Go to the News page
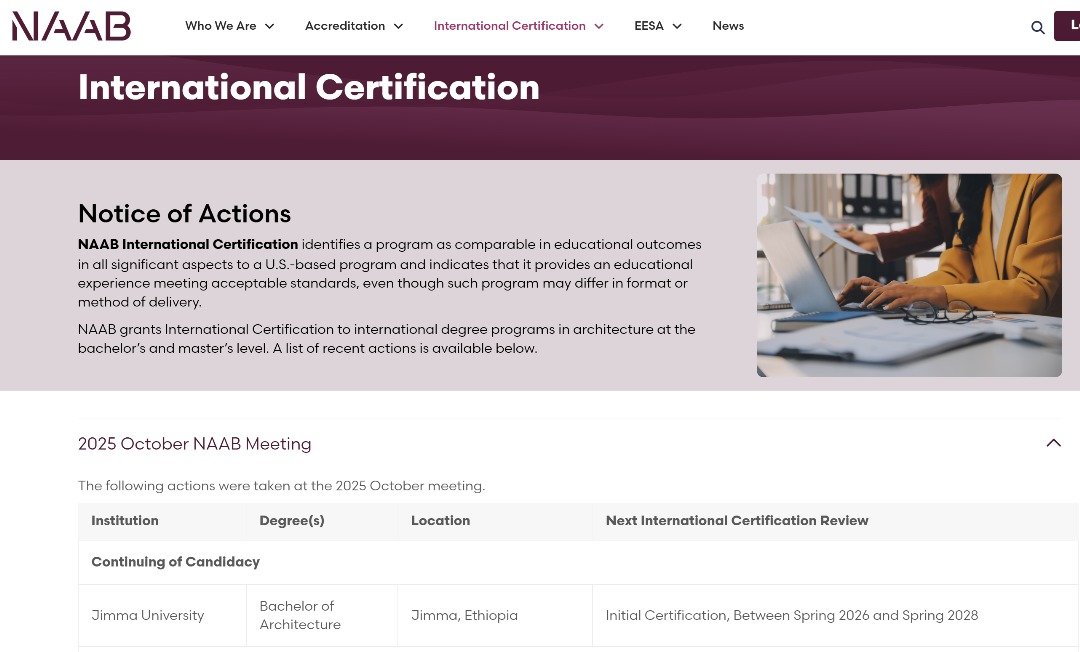 [x=728, y=25]
